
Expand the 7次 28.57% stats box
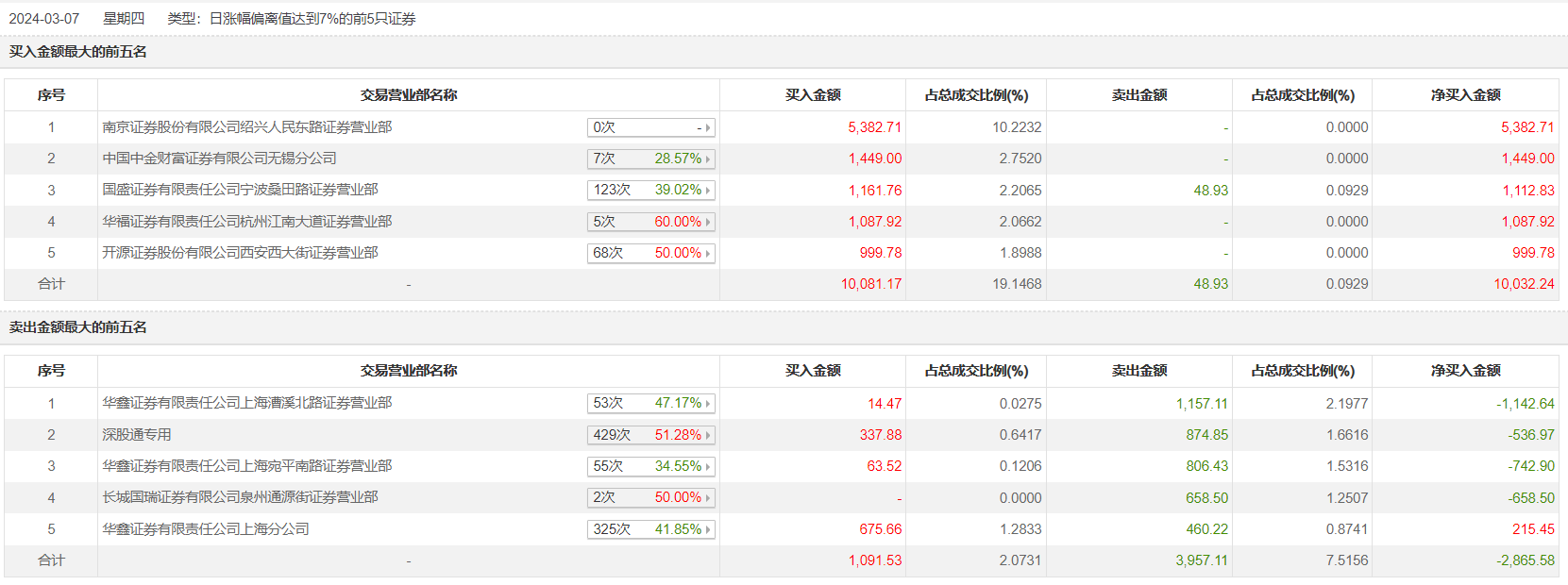pyautogui.click(x=650, y=159)
